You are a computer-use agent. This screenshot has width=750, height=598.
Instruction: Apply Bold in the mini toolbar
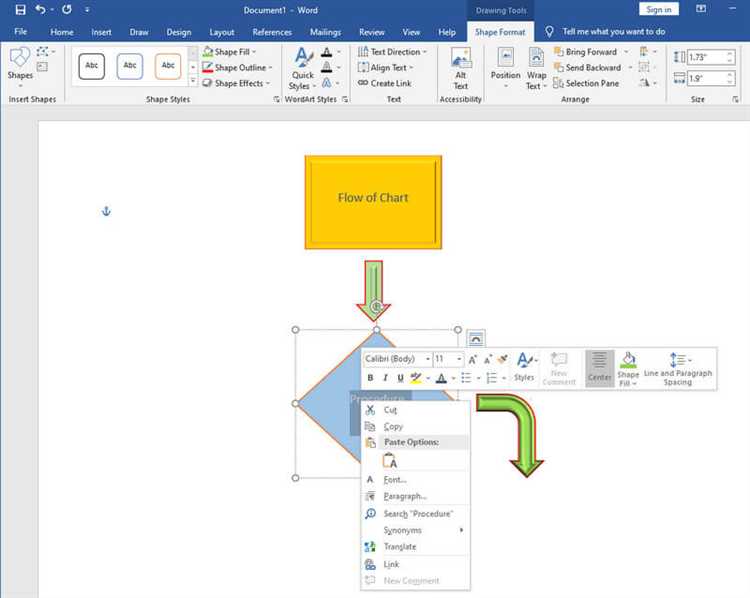coord(370,378)
